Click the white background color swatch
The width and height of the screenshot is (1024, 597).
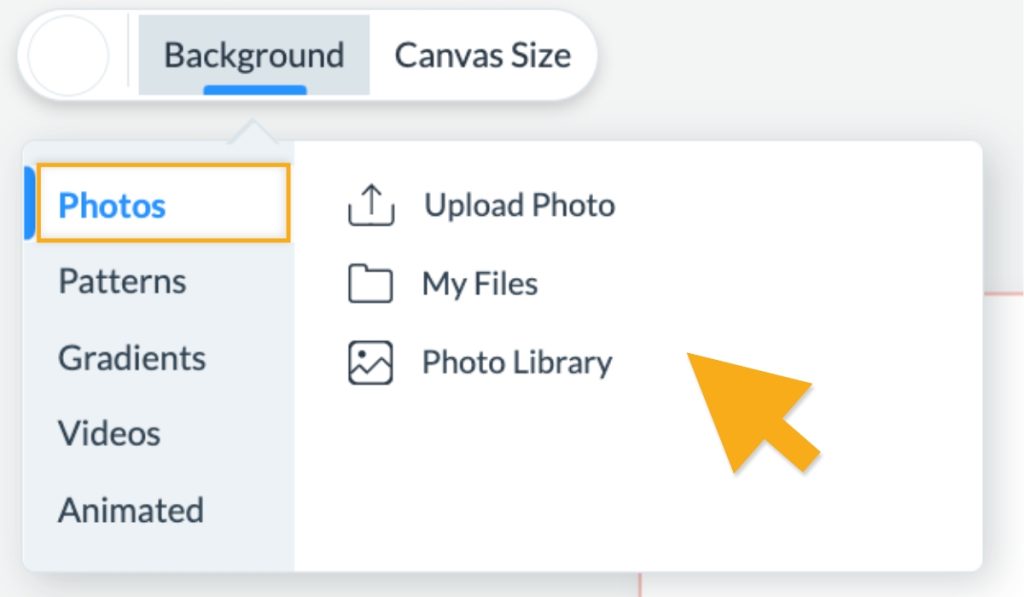pyautogui.click(x=68, y=55)
